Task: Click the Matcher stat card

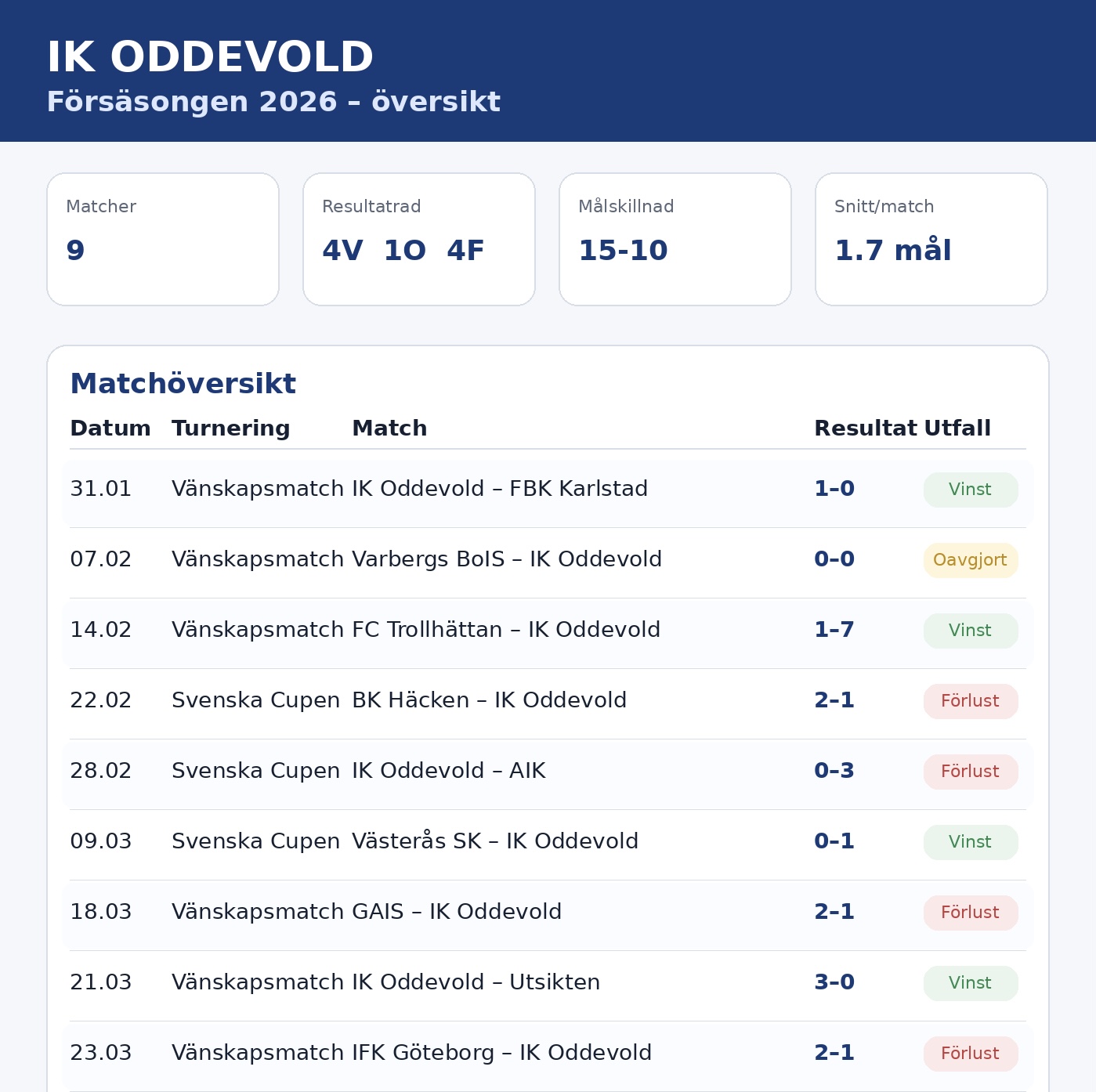Action: pyautogui.click(x=163, y=239)
